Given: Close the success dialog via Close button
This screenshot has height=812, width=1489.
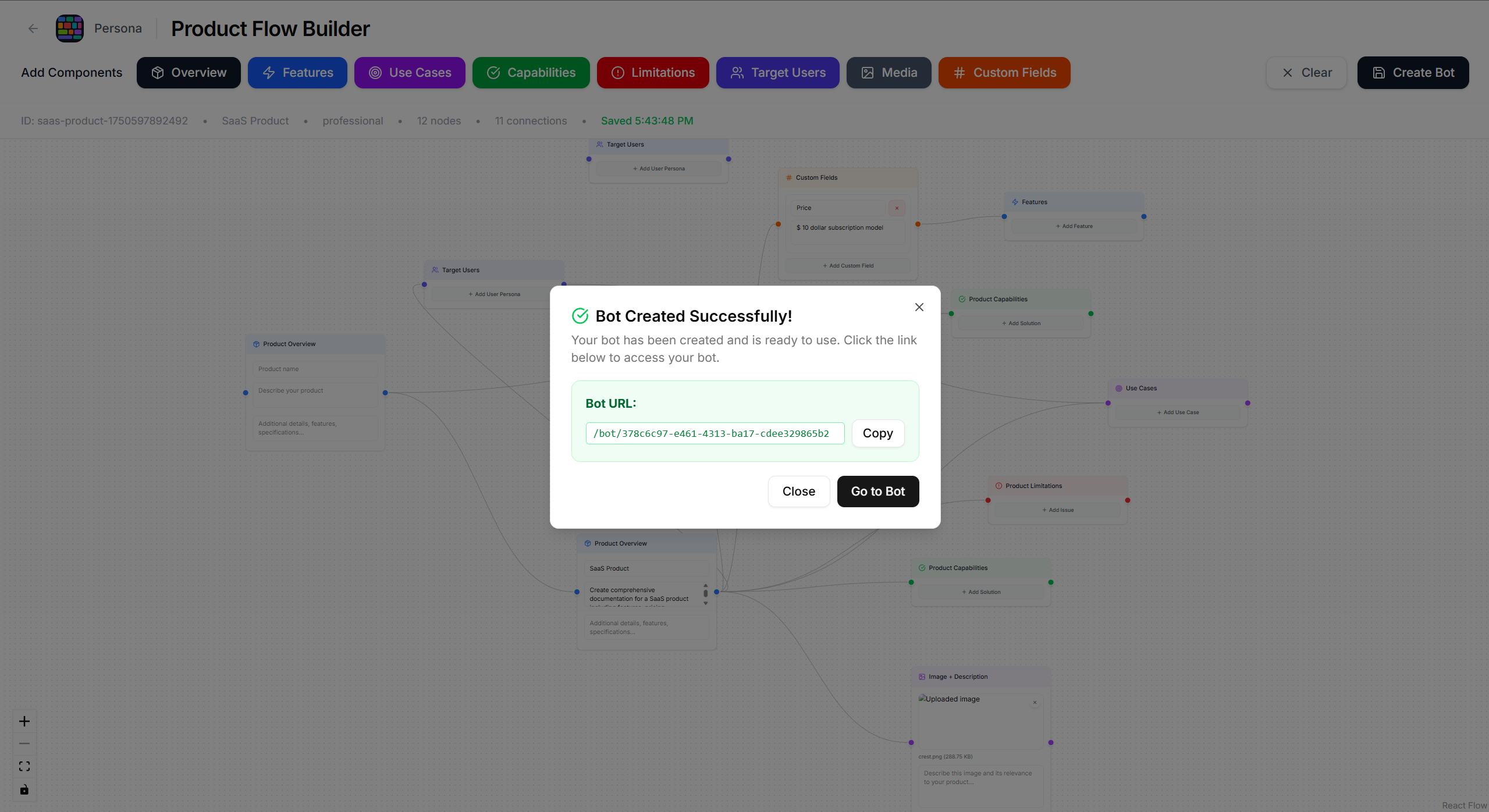Looking at the screenshot, I should [x=798, y=492].
